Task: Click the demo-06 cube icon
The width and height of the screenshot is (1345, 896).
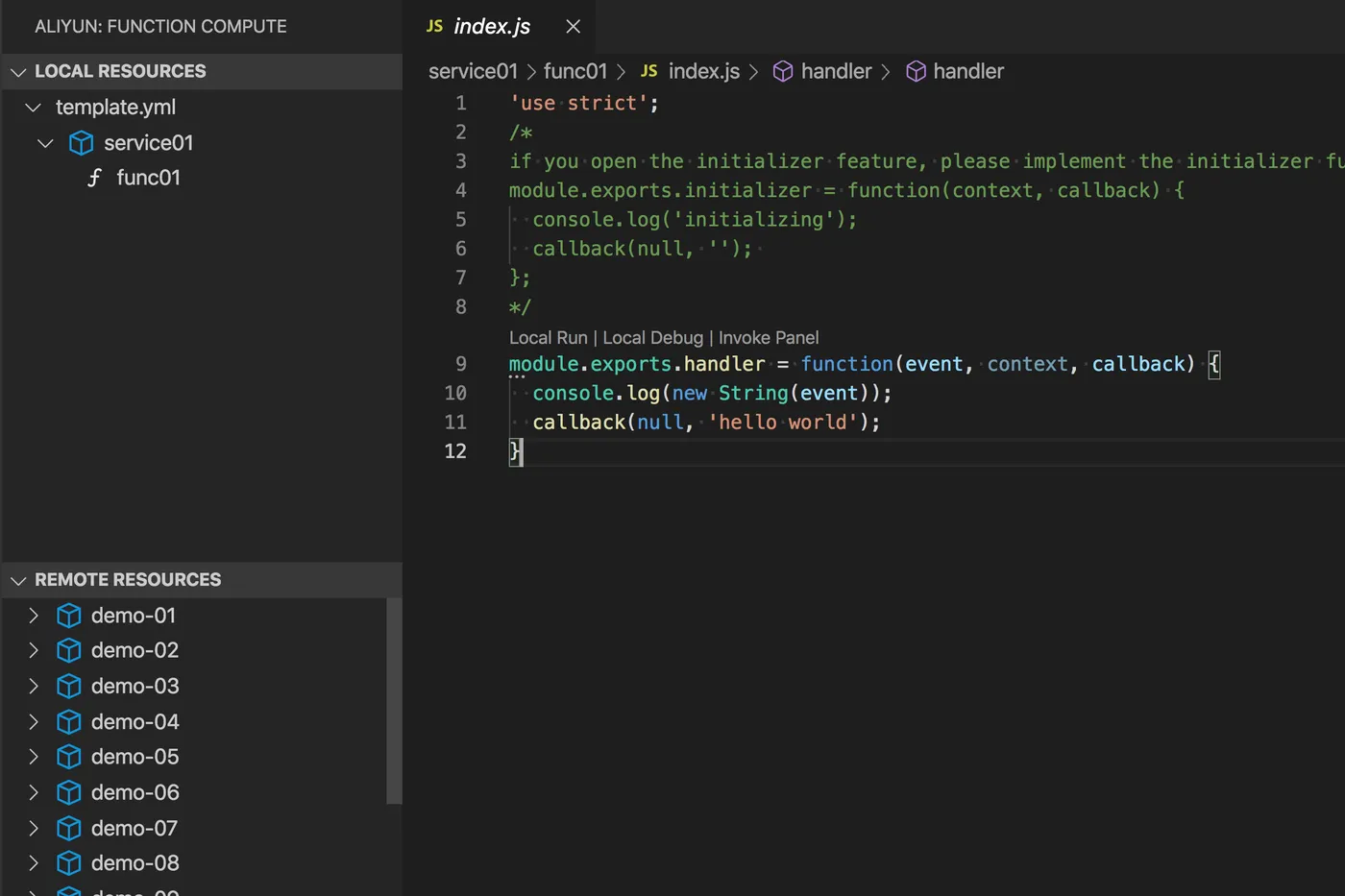Action: [x=69, y=792]
